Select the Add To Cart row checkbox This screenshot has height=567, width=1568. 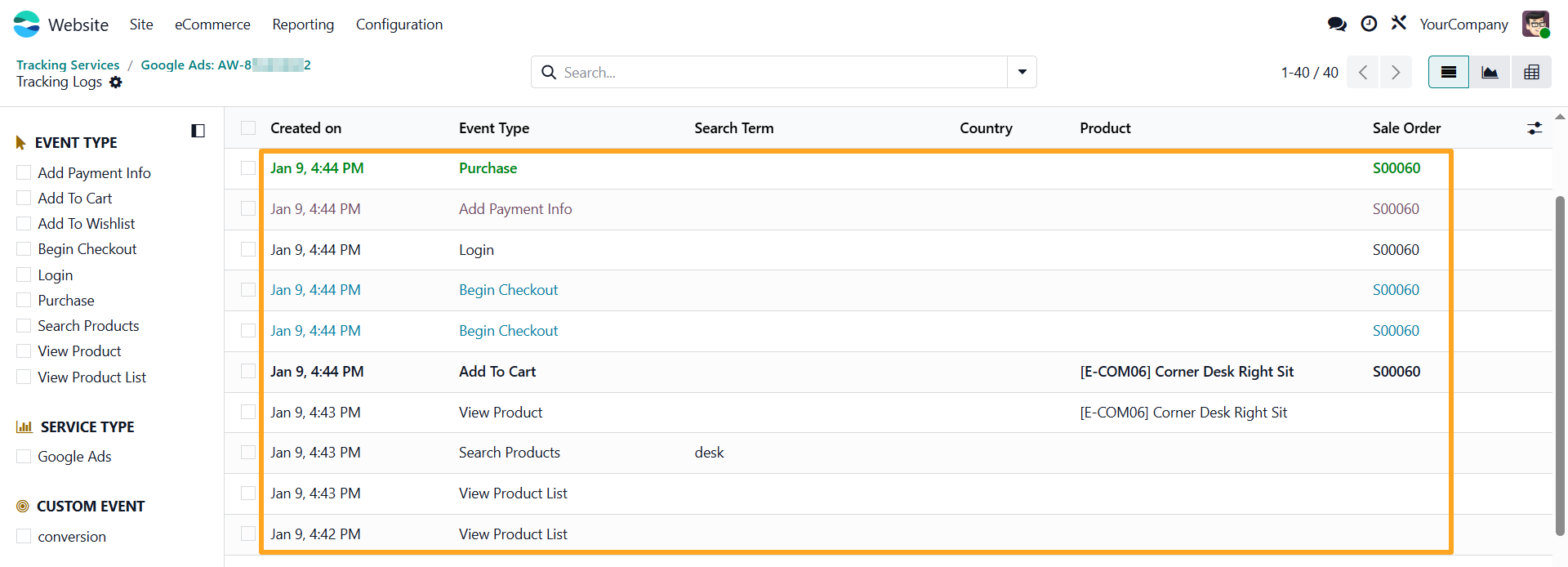(x=248, y=371)
